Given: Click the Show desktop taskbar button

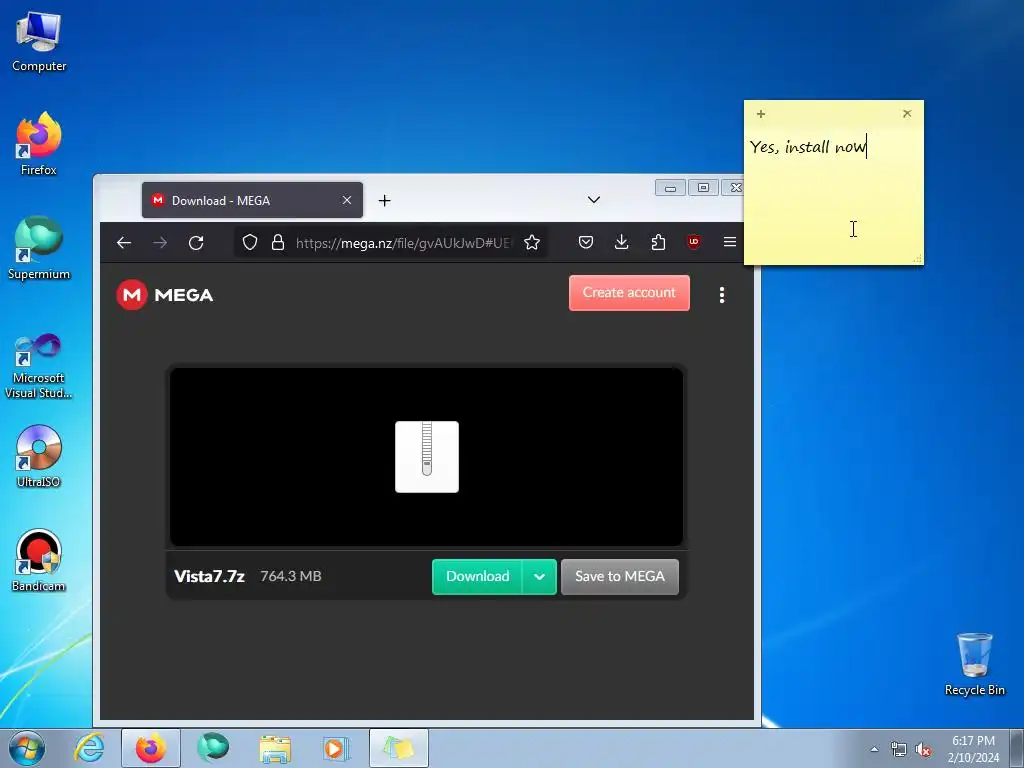Looking at the screenshot, I should click(1017, 748).
